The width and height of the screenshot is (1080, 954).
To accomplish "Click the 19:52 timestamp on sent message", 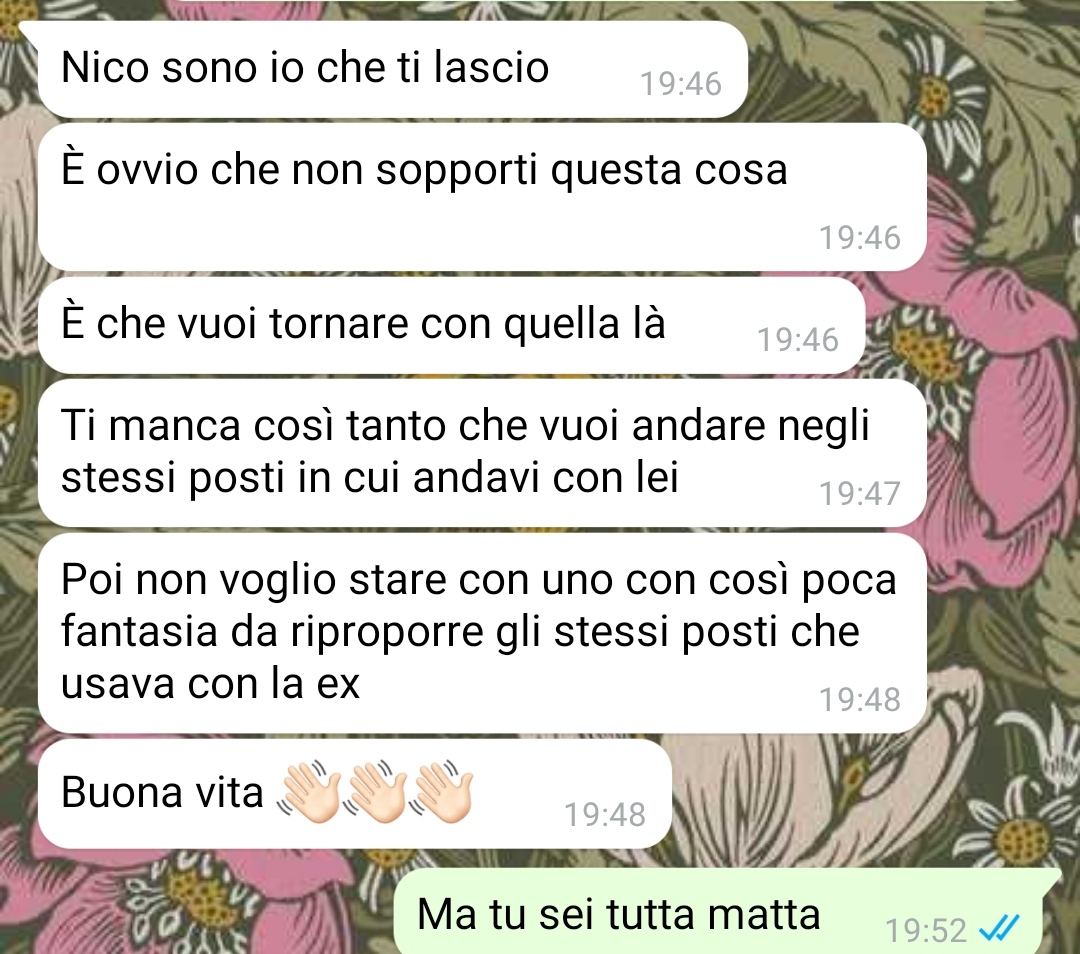I will 926,931.
